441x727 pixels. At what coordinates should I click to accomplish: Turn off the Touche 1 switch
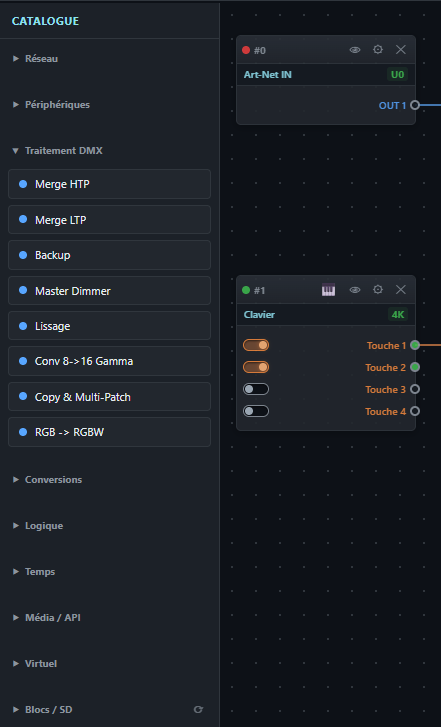point(256,345)
